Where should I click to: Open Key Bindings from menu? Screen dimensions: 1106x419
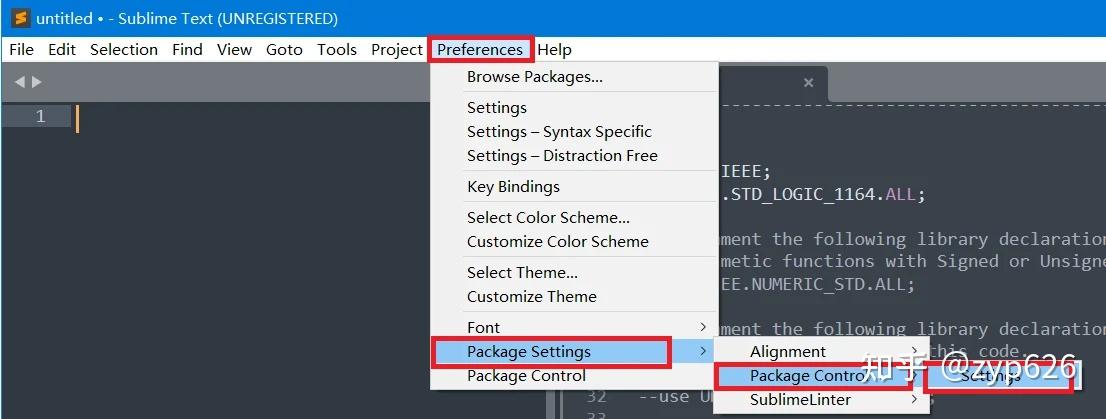pyautogui.click(x=513, y=186)
